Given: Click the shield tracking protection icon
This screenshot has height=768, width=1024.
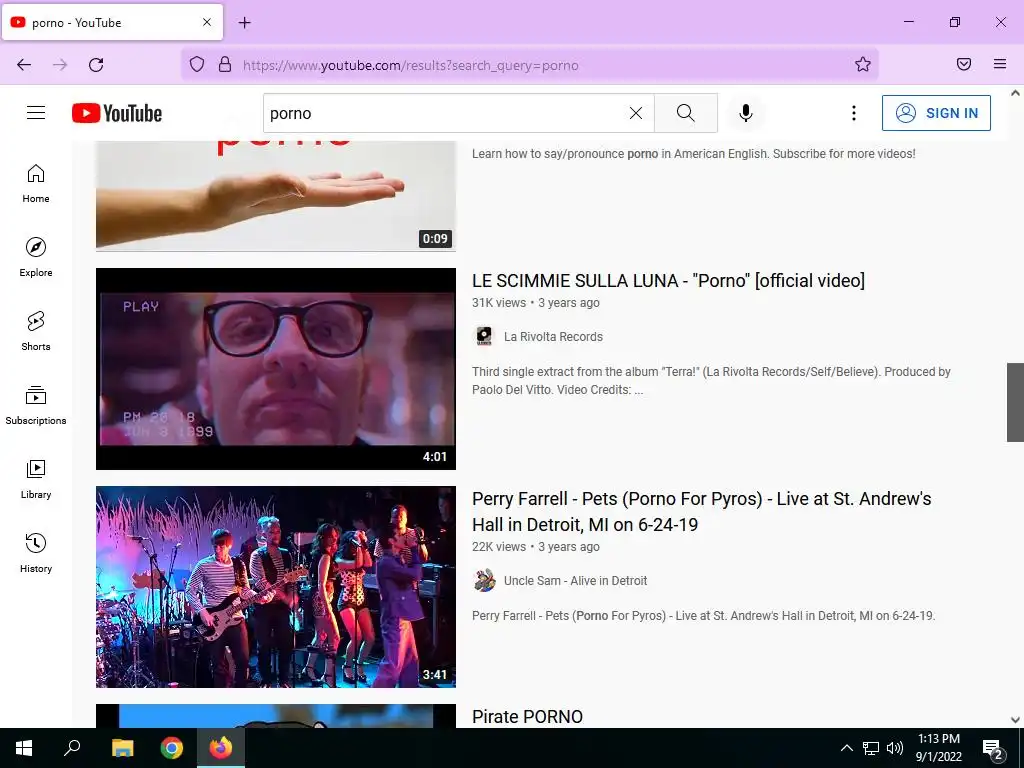Looking at the screenshot, I should click(197, 64).
